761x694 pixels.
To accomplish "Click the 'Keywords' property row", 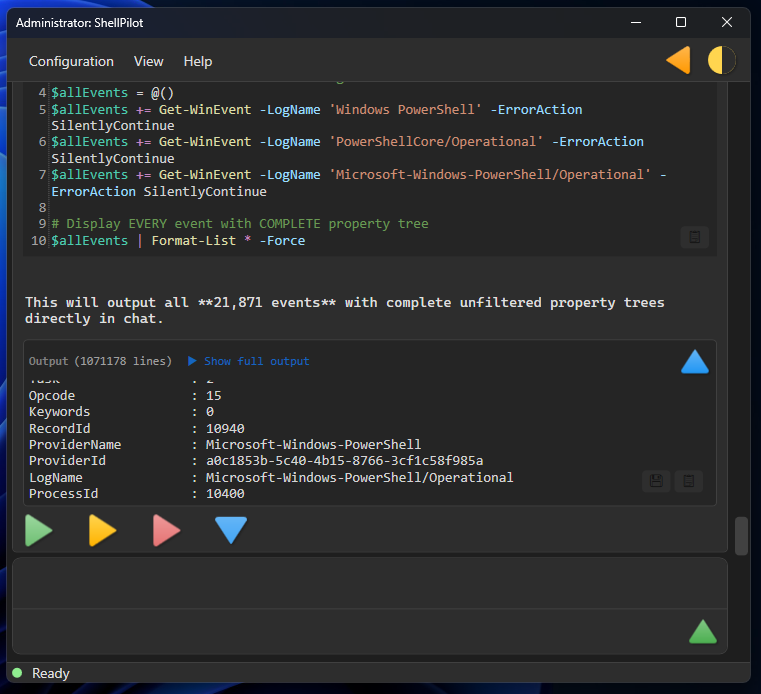I will point(121,412).
